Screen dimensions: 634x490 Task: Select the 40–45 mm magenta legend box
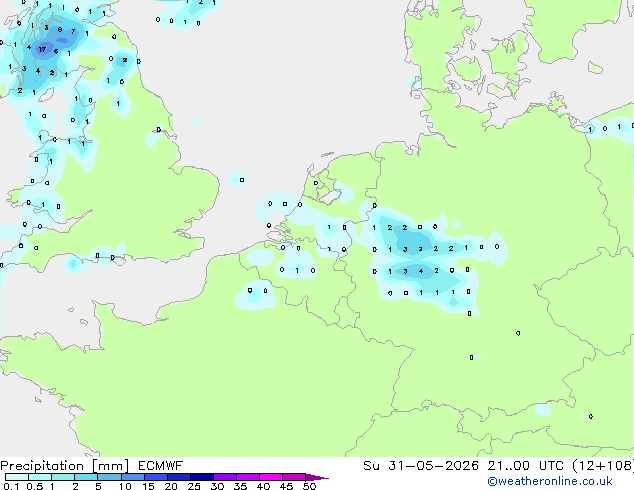(271, 477)
